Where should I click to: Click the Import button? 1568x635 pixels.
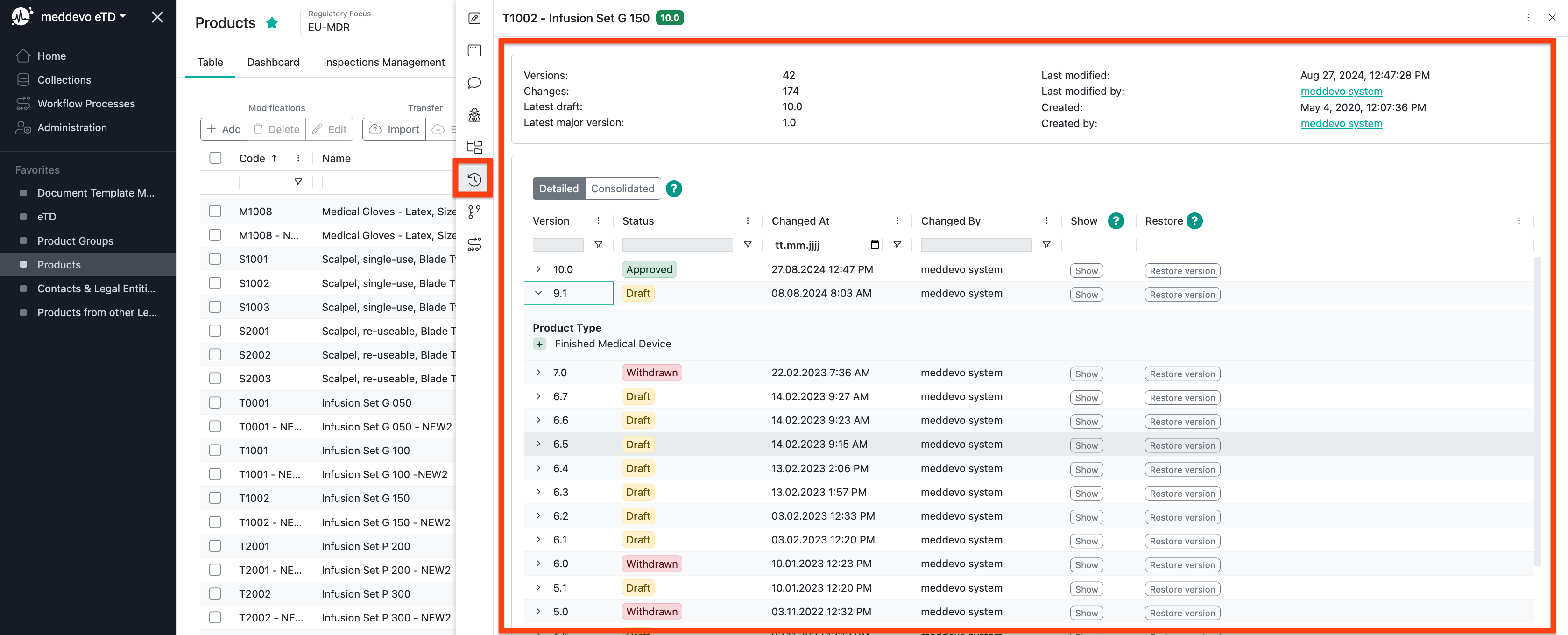(x=394, y=129)
